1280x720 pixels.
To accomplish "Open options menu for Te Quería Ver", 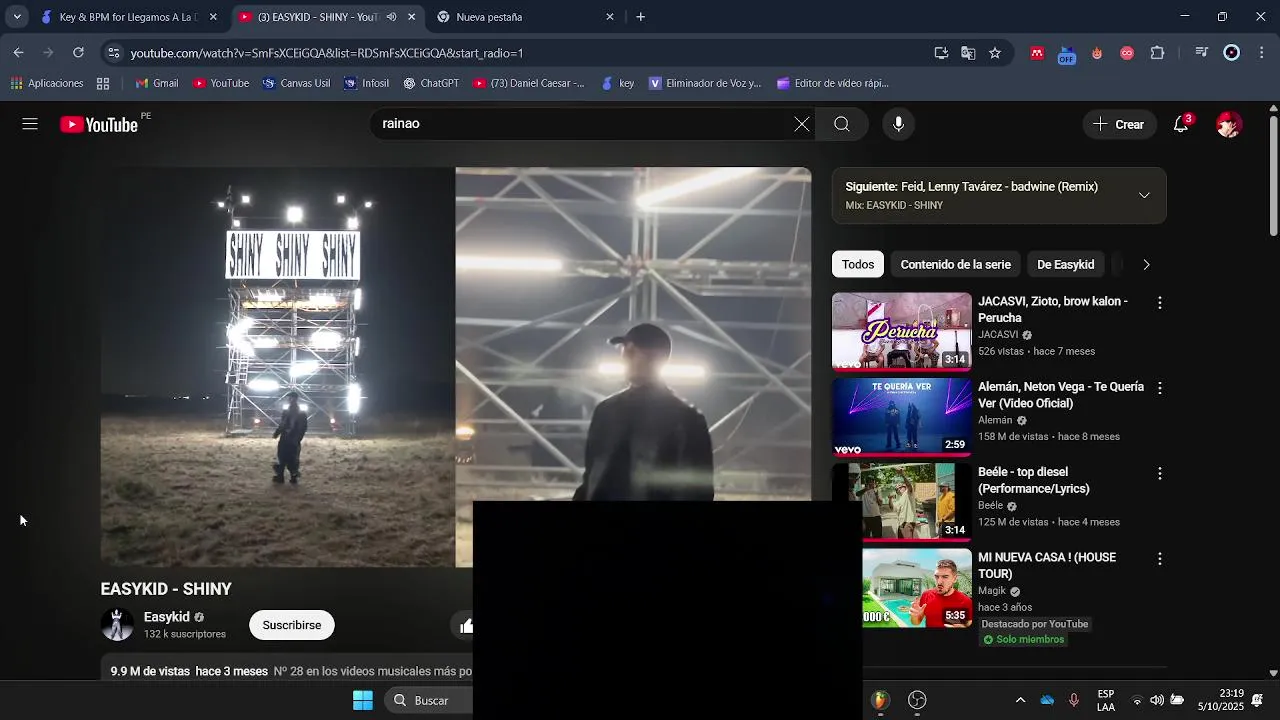I will (1160, 388).
